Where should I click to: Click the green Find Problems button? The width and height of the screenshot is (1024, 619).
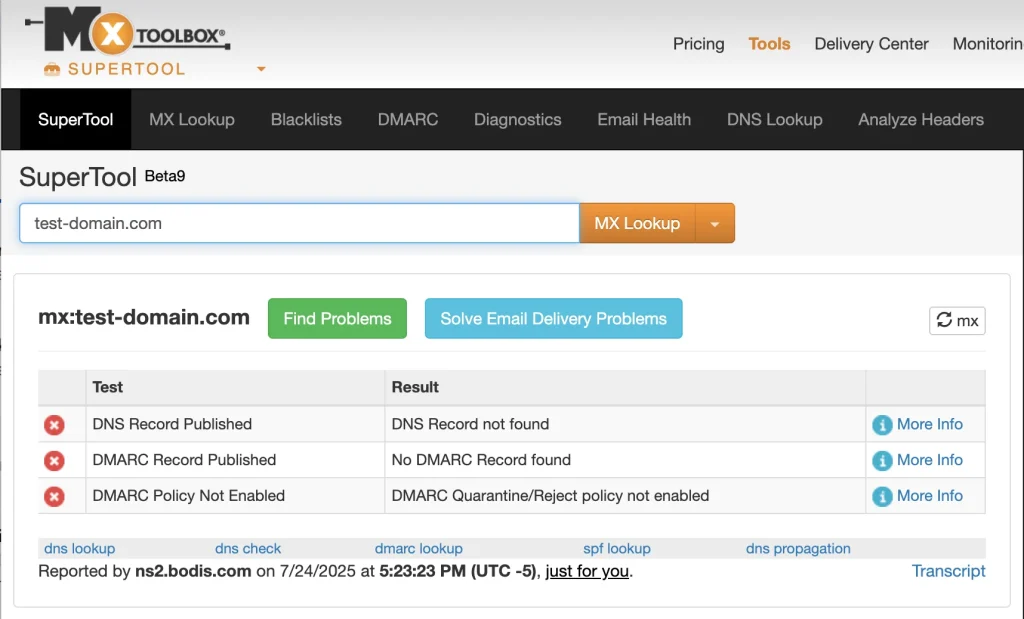pyautogui.click(x=337, y=319)
